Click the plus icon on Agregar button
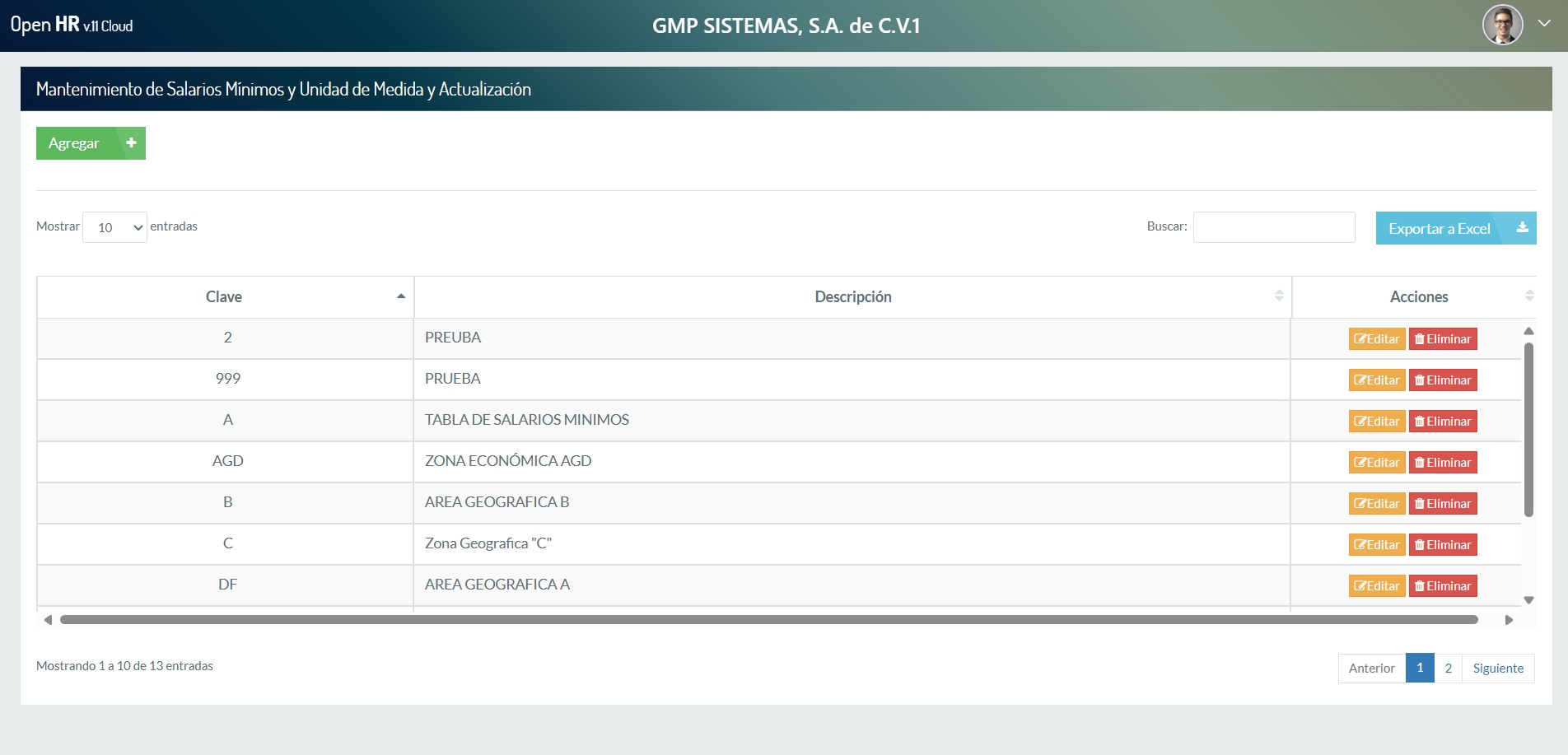1568x755 pixels. click(x=131, y=142)
